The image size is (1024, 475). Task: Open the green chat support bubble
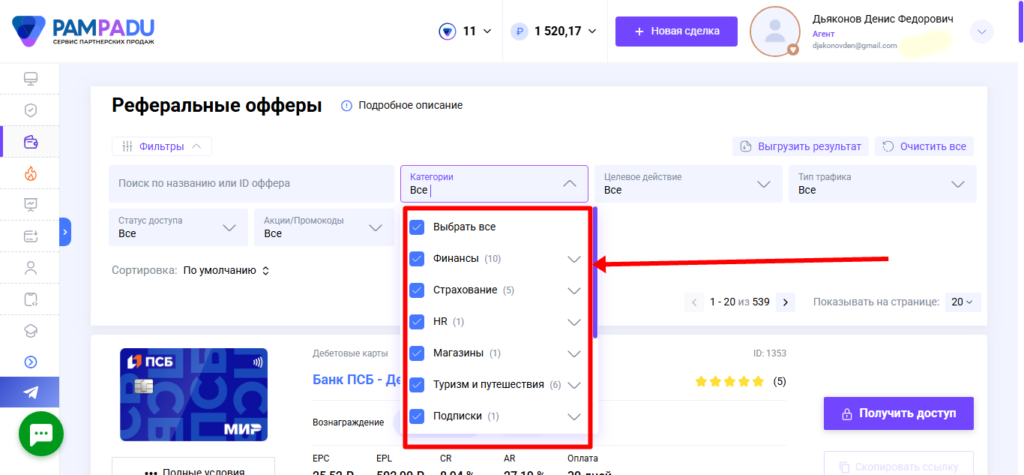click(41, 434)
